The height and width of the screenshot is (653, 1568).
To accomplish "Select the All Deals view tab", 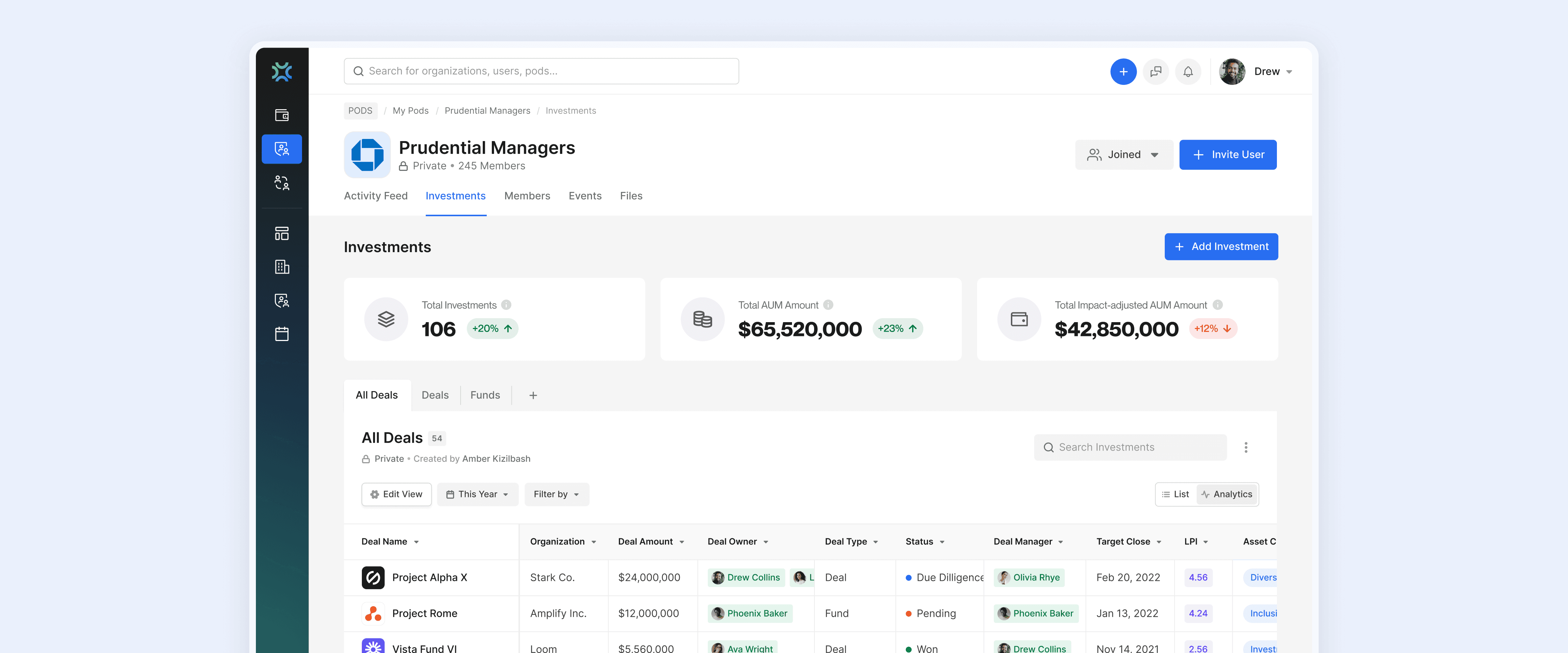I will (377, 395).
